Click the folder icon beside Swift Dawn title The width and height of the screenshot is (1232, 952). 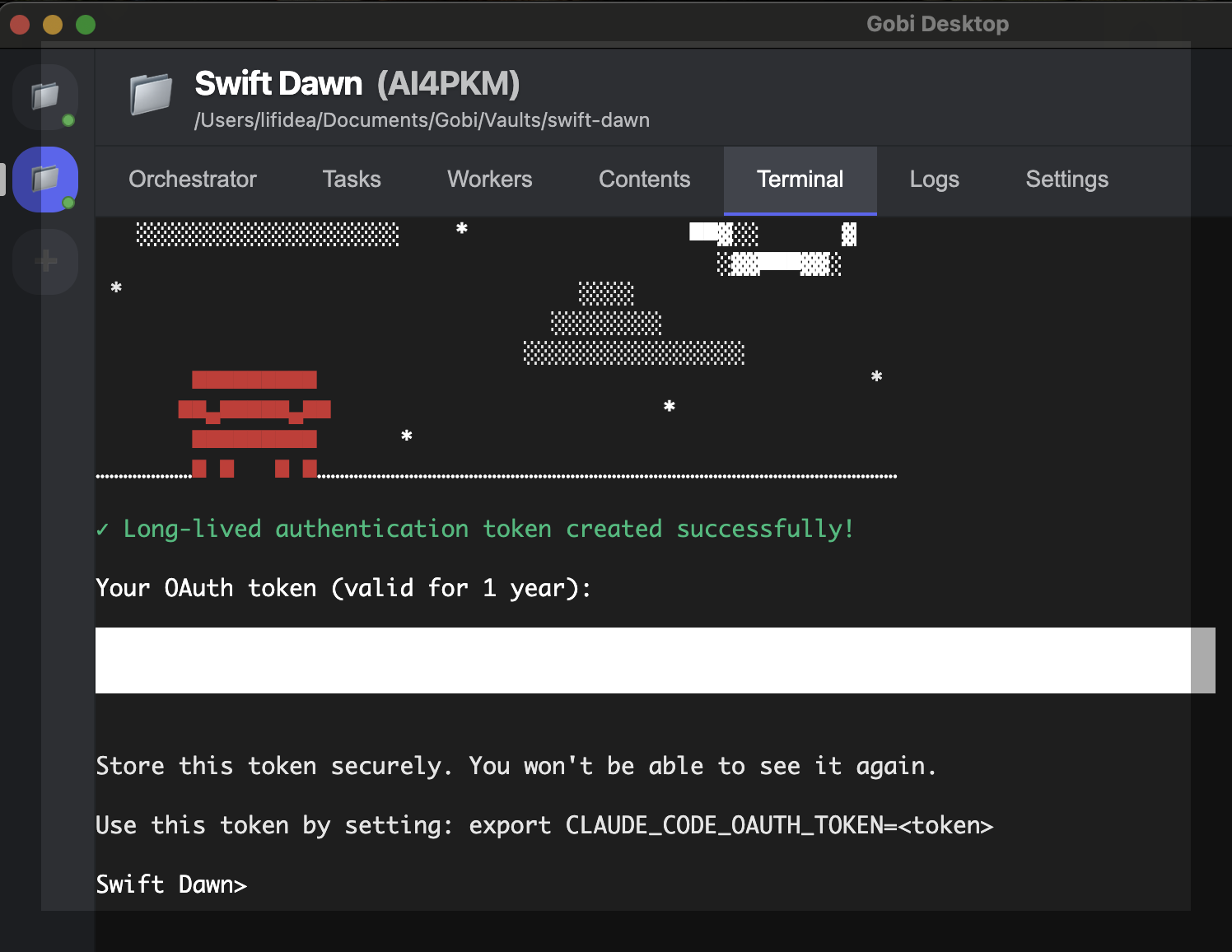pos(151,94)
